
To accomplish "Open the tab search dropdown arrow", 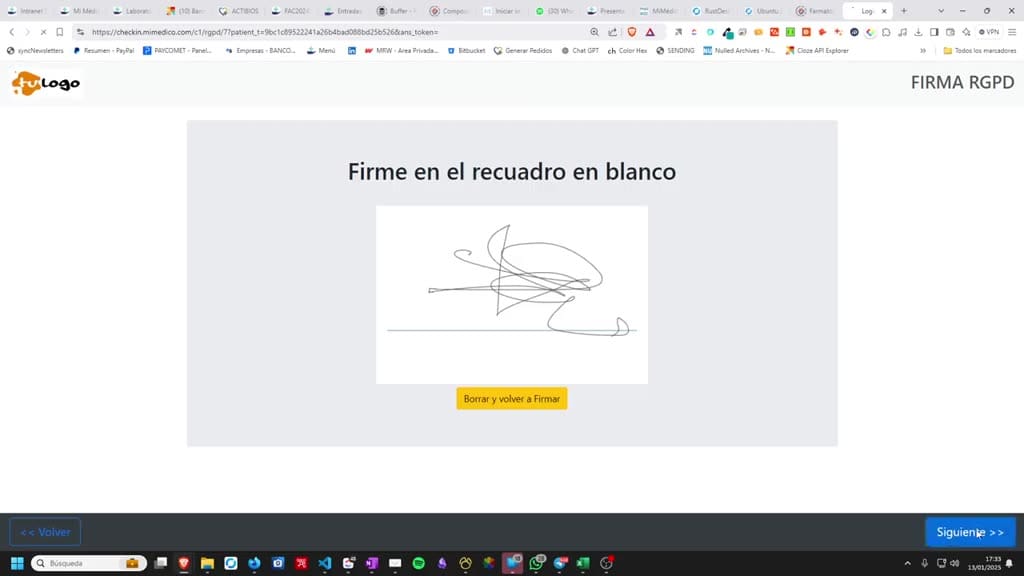I will [x=941, y=11].
